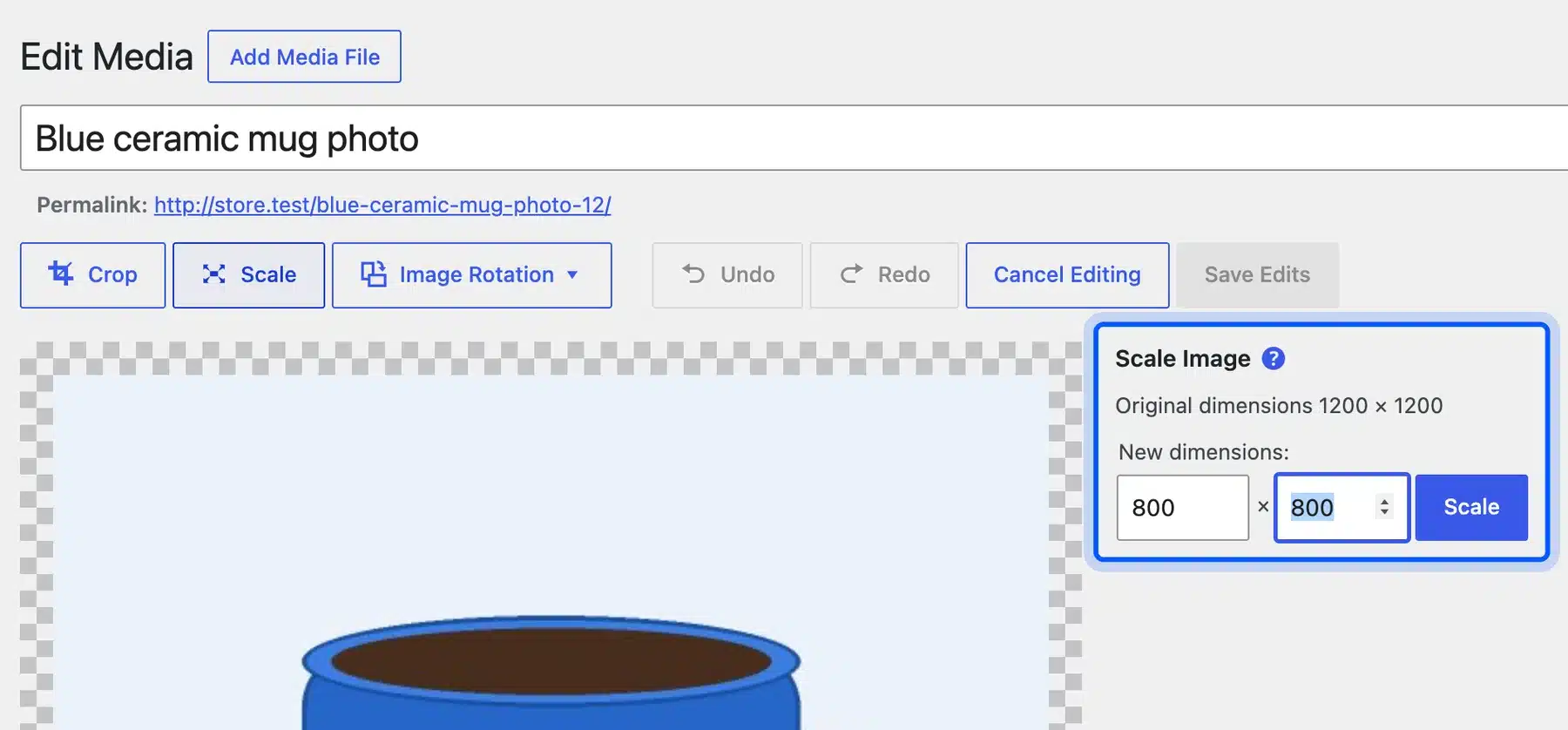Apply scaling with the blue Scale button
Viewport: 1568px width, 730px height.
1471,508
